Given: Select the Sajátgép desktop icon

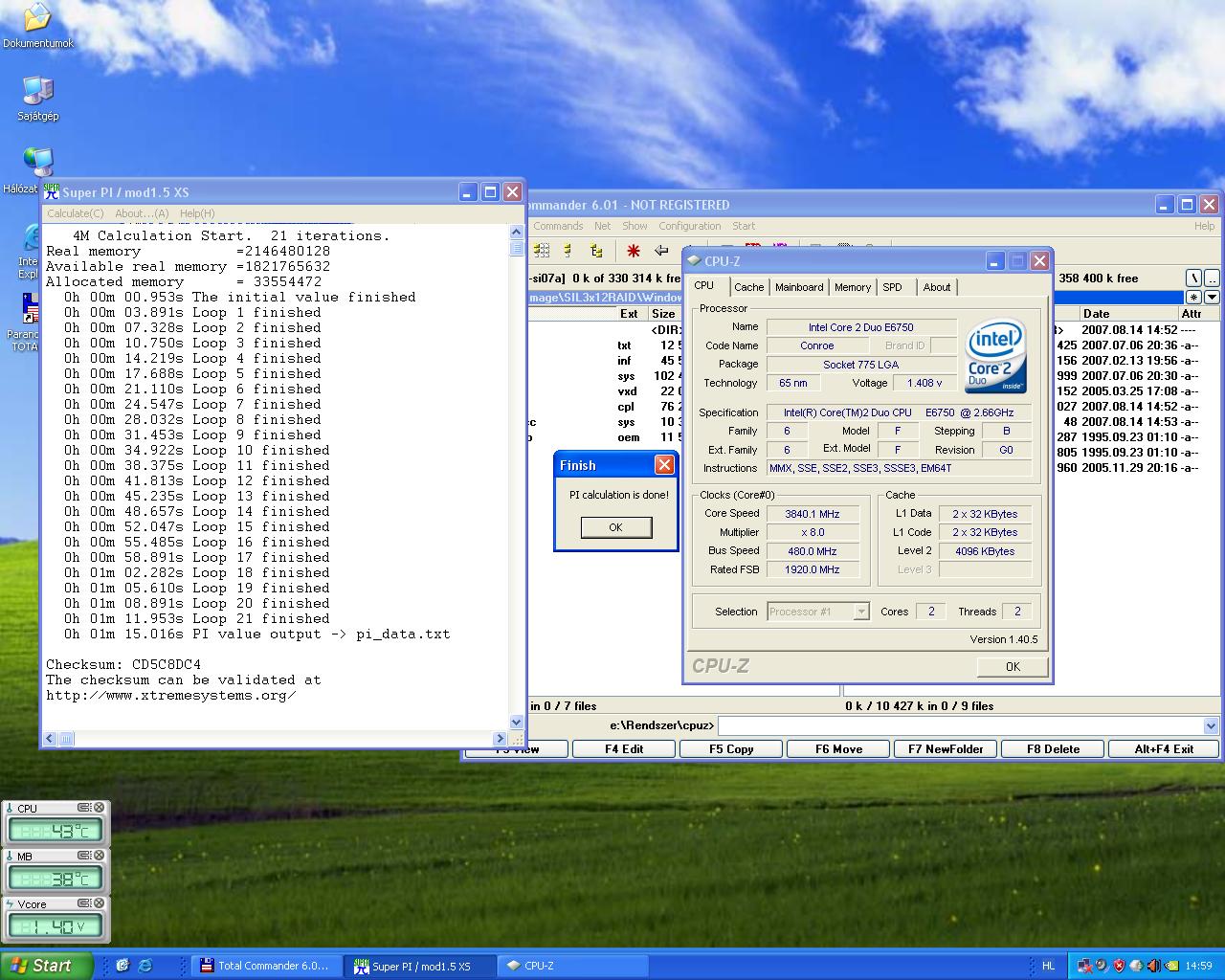Looking at the screenshot, I should click(x=38, y=99).
